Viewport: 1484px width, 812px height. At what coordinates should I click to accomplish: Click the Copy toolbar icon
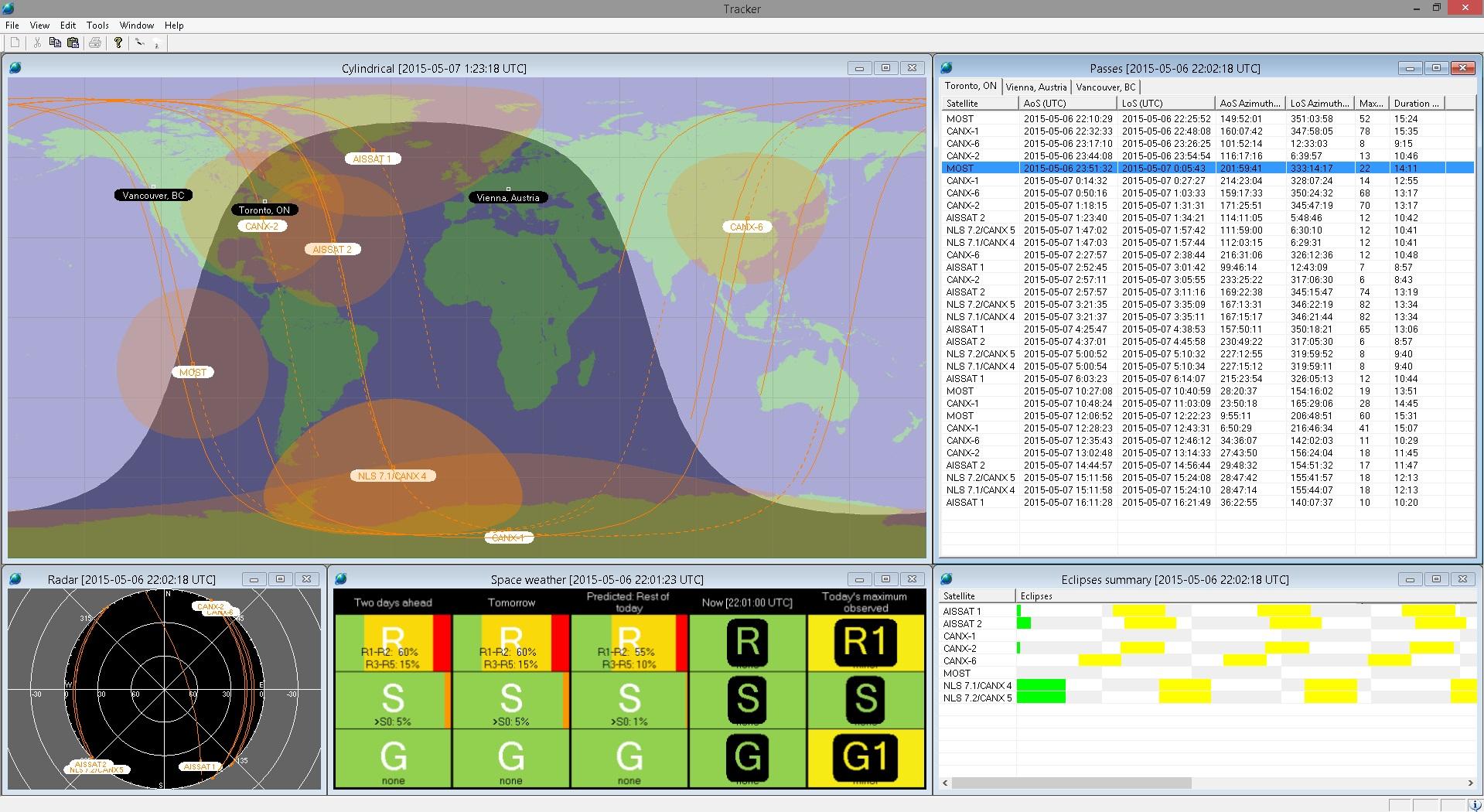[55, 43]
